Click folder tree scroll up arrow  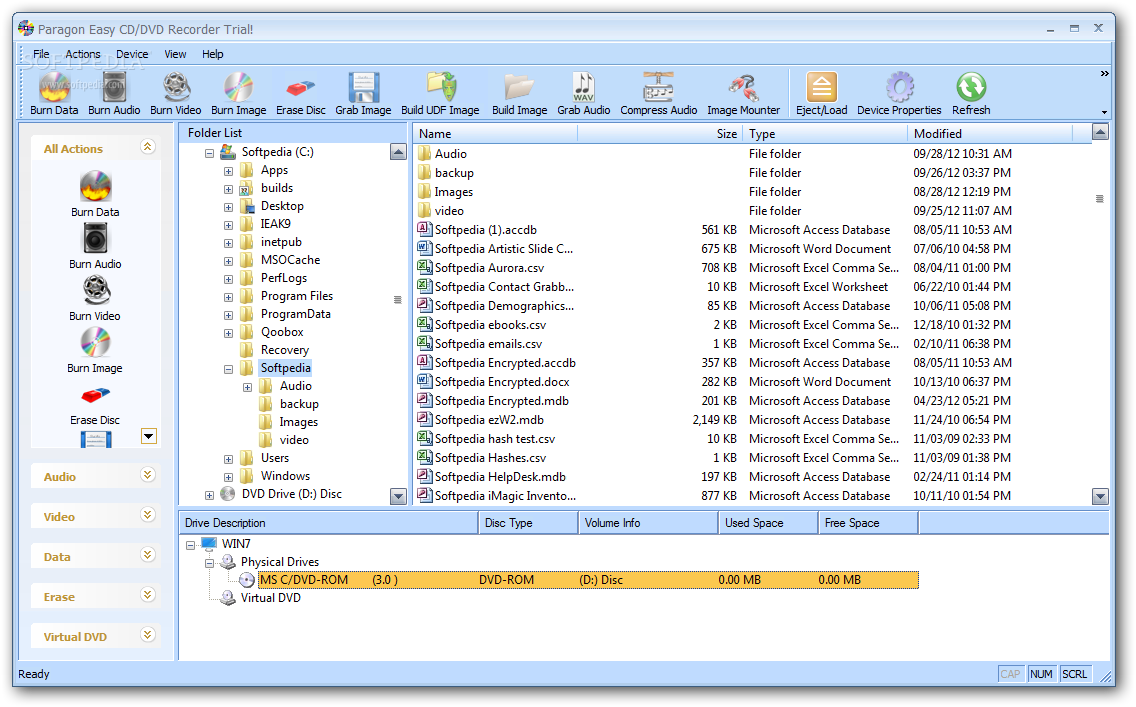398,152
